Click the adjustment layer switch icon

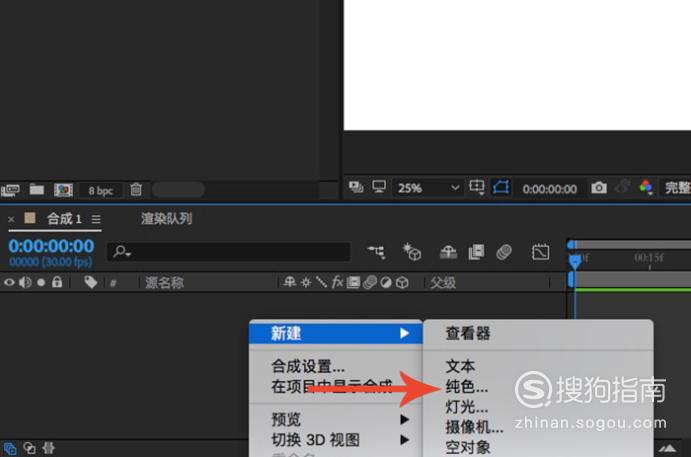point(386,282)
